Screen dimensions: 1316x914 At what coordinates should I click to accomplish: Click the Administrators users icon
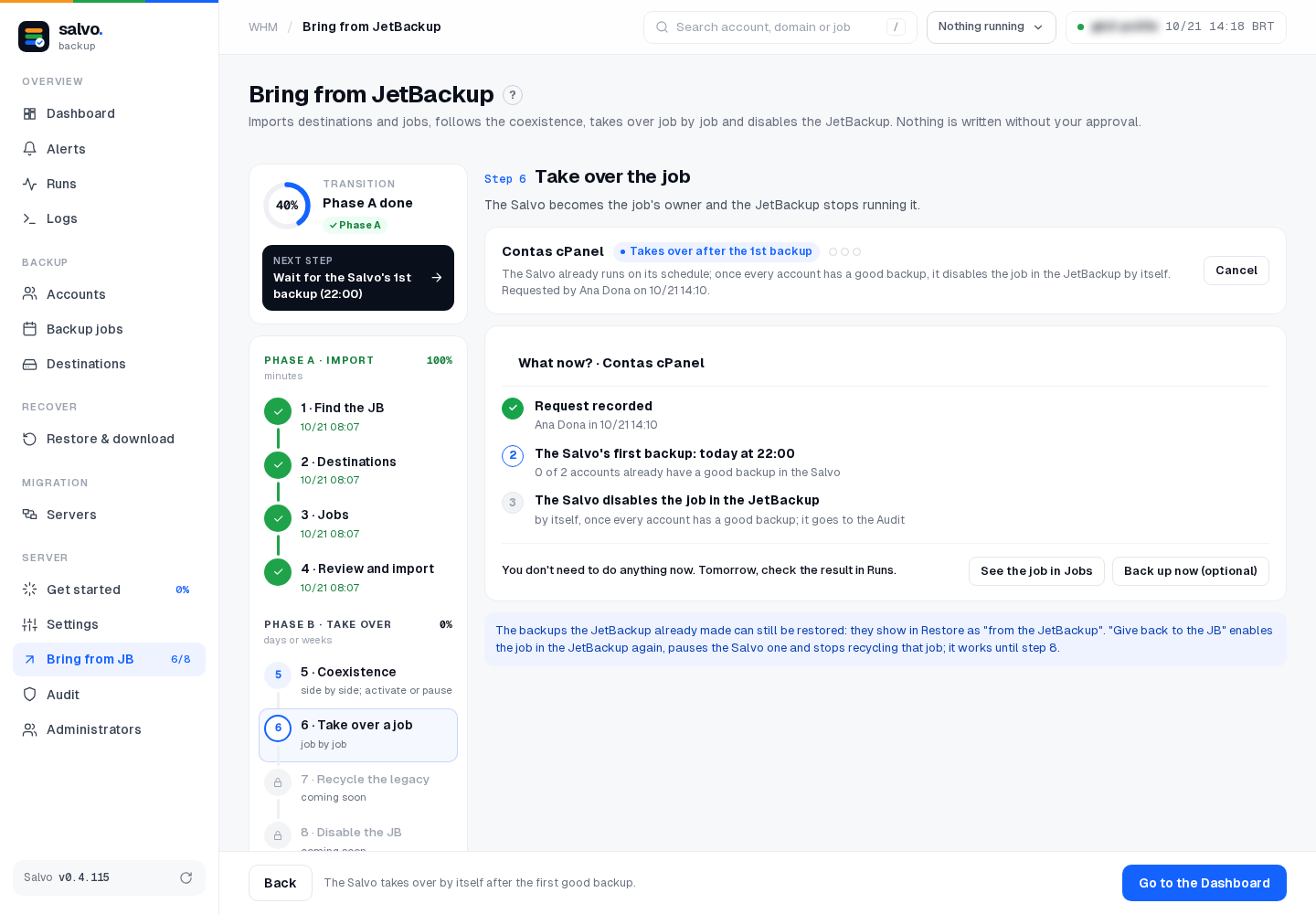pyautogui.click(x=30, y=729)
